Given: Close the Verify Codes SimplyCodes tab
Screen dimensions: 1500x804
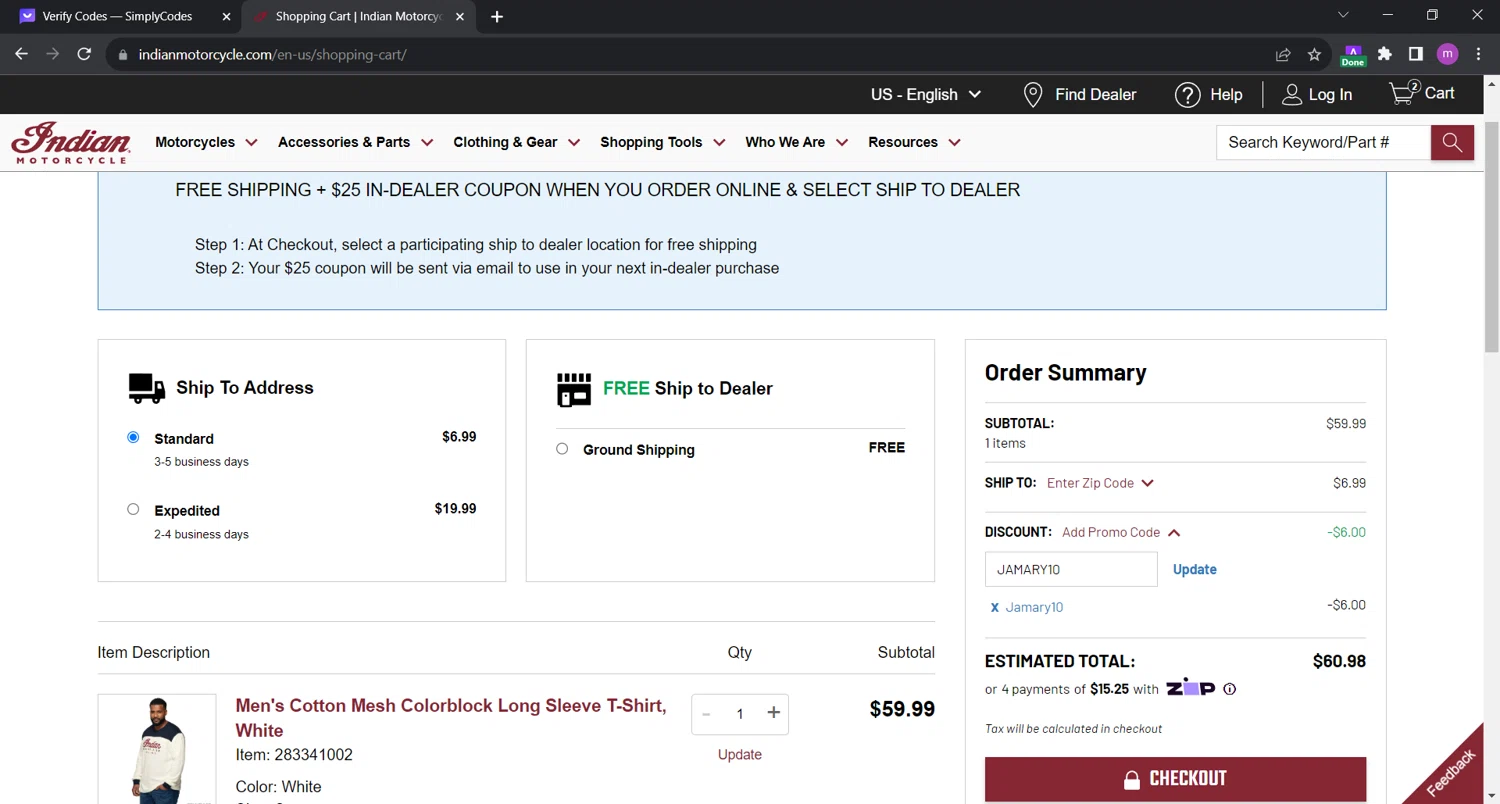Looking at the screenshot, I should 226,16.
